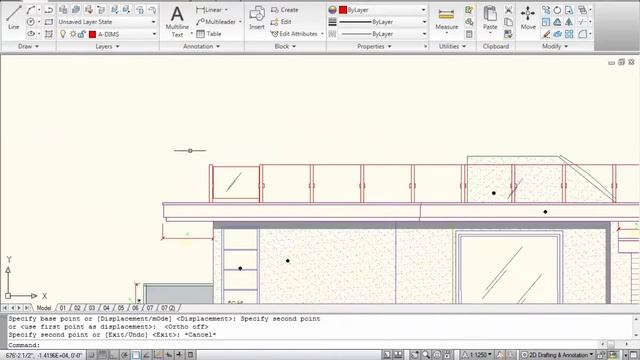The width and height of the screenshot is (640, 360).
Task: Expand the Modify panel
Action: coord(555,46)
